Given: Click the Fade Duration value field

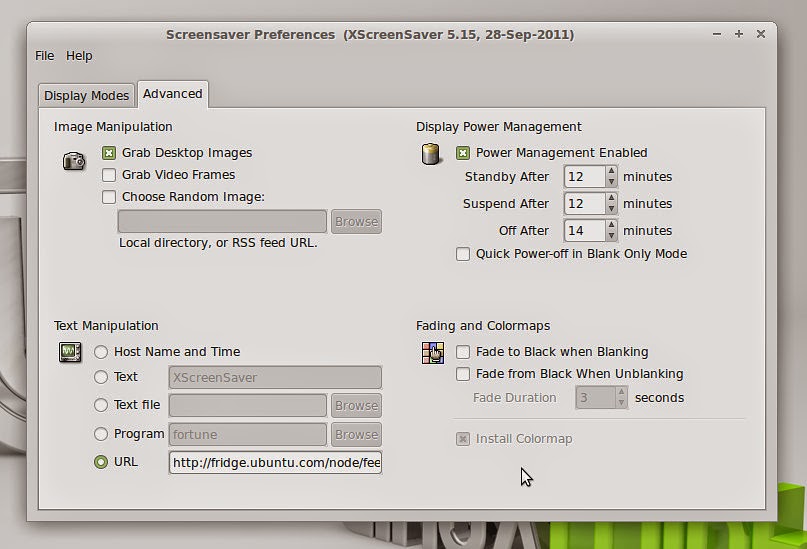Looking at the screenshot, I should coord(595,398).
